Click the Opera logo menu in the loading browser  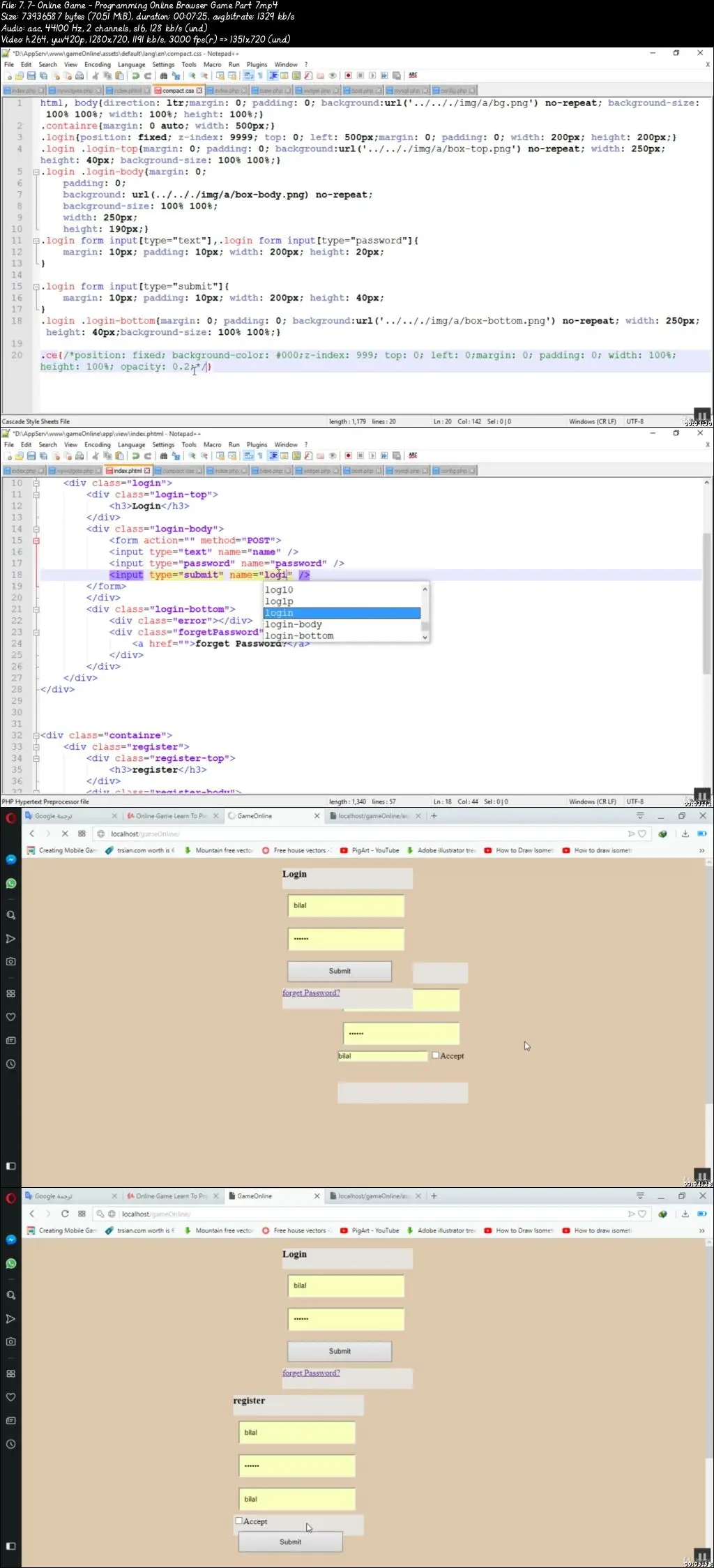coord(10,818)
